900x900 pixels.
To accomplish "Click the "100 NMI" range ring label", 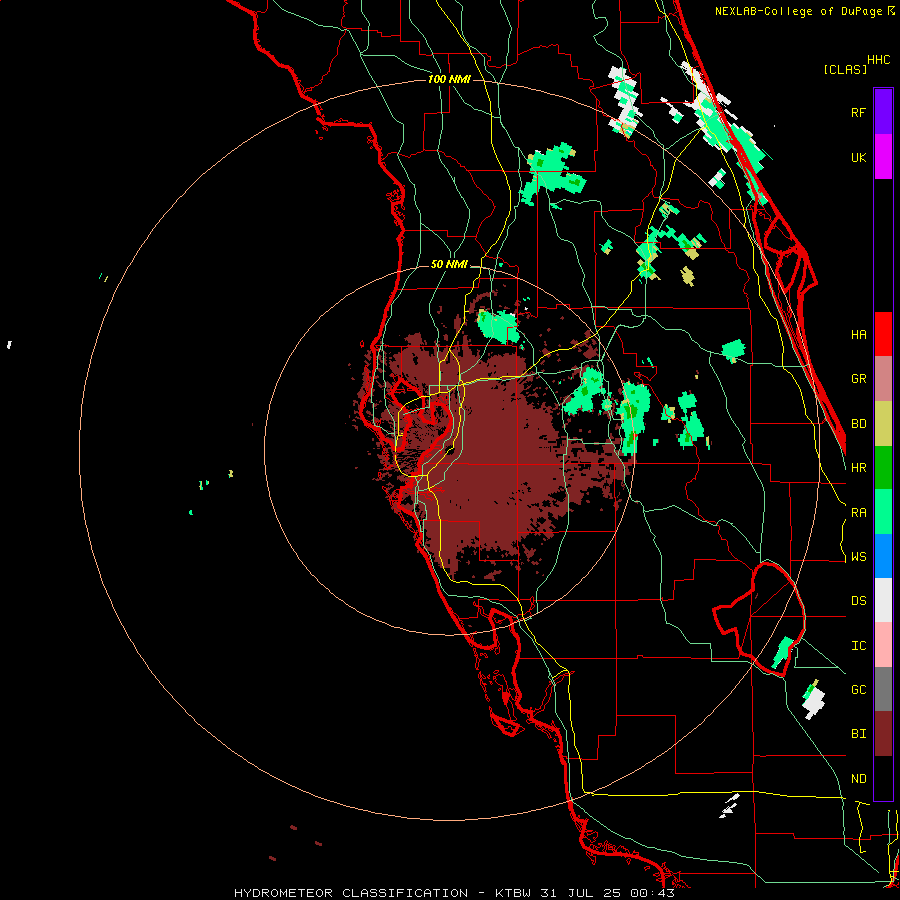I will tap(449, 79).
